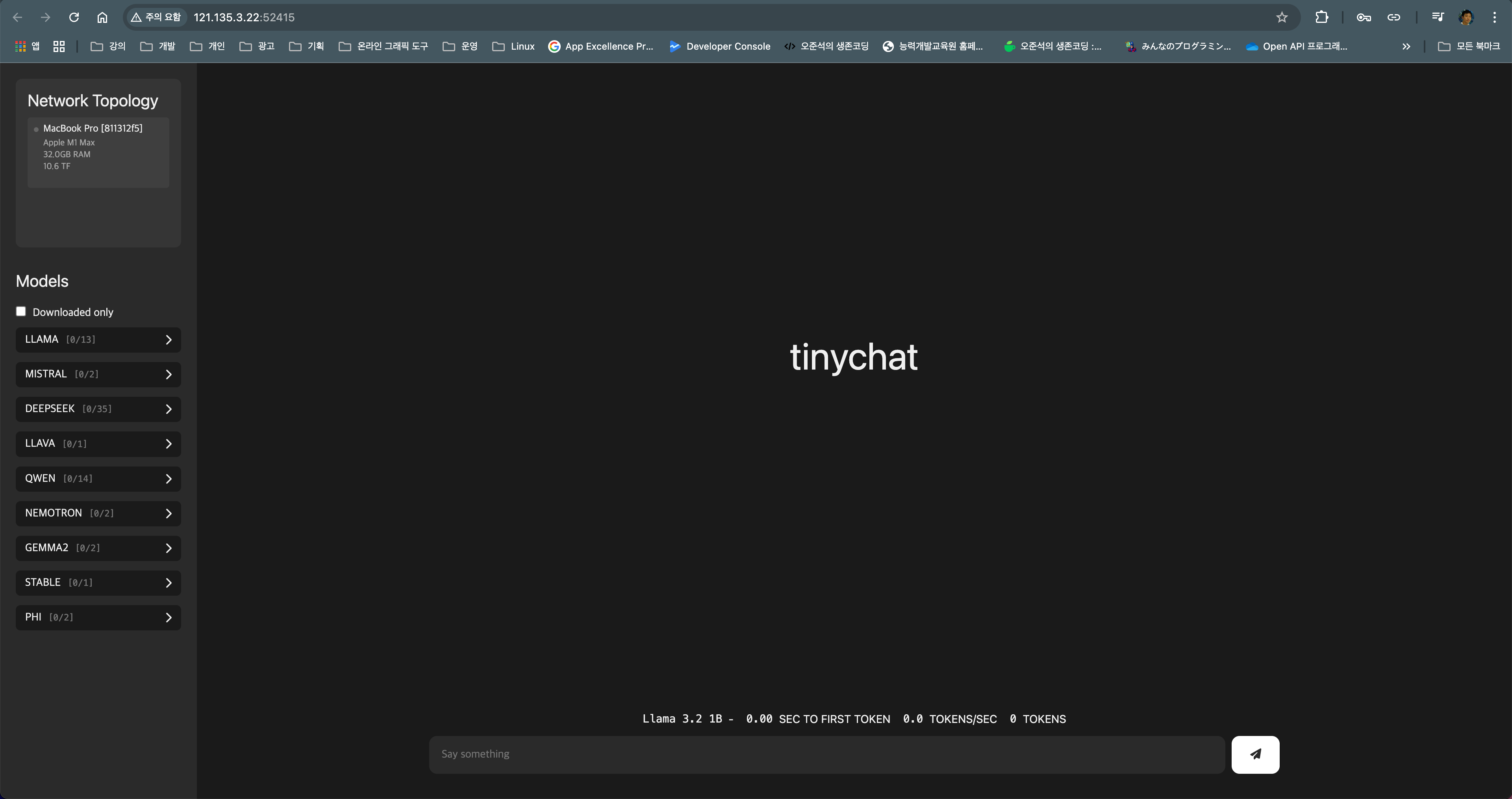This screenshot has width=1512, height=799.
Task: Click the browser forward arrow
Action: [x=45, y=18]
